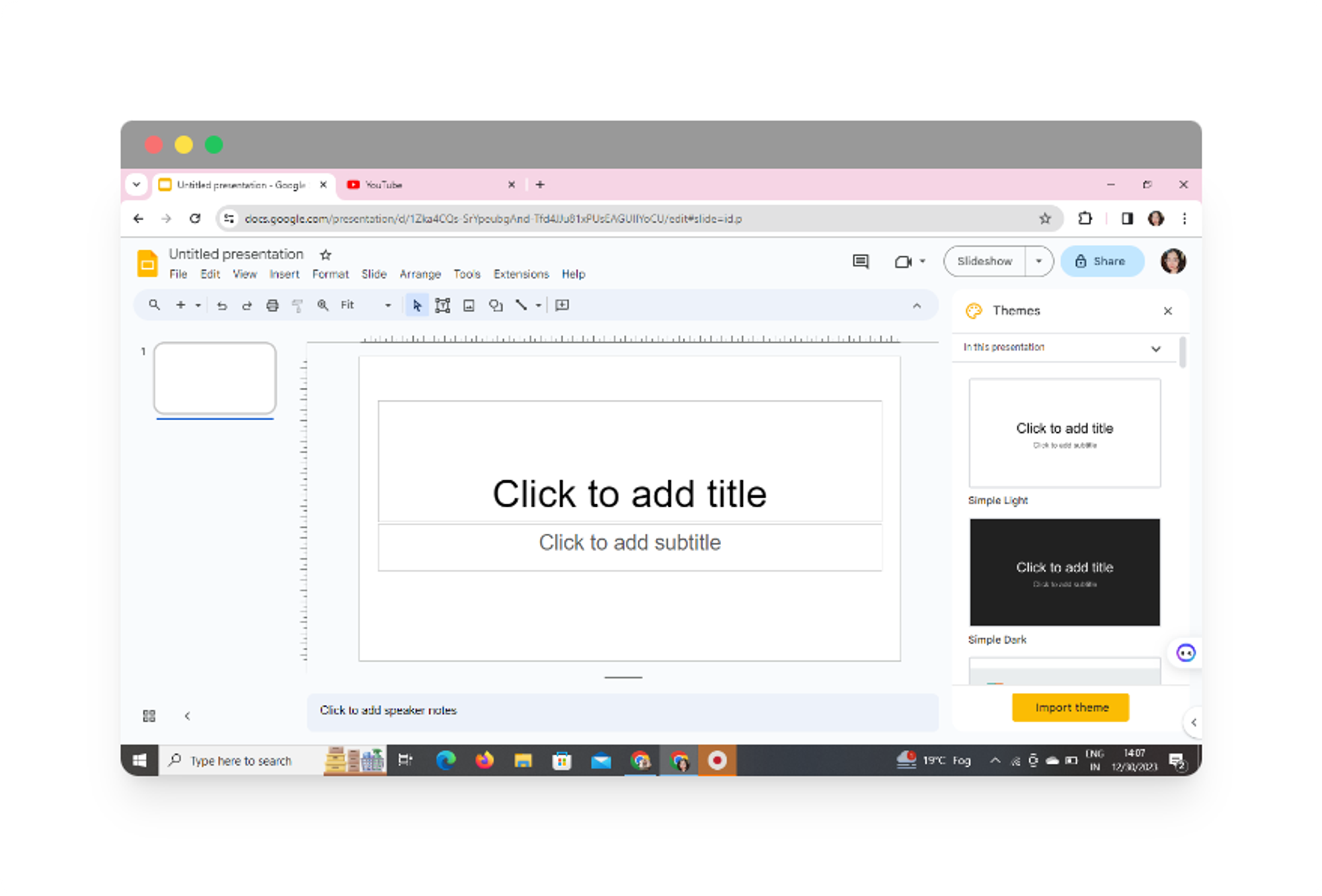
Task: Expand the Themes panel dropdown
Action: 1155,347
